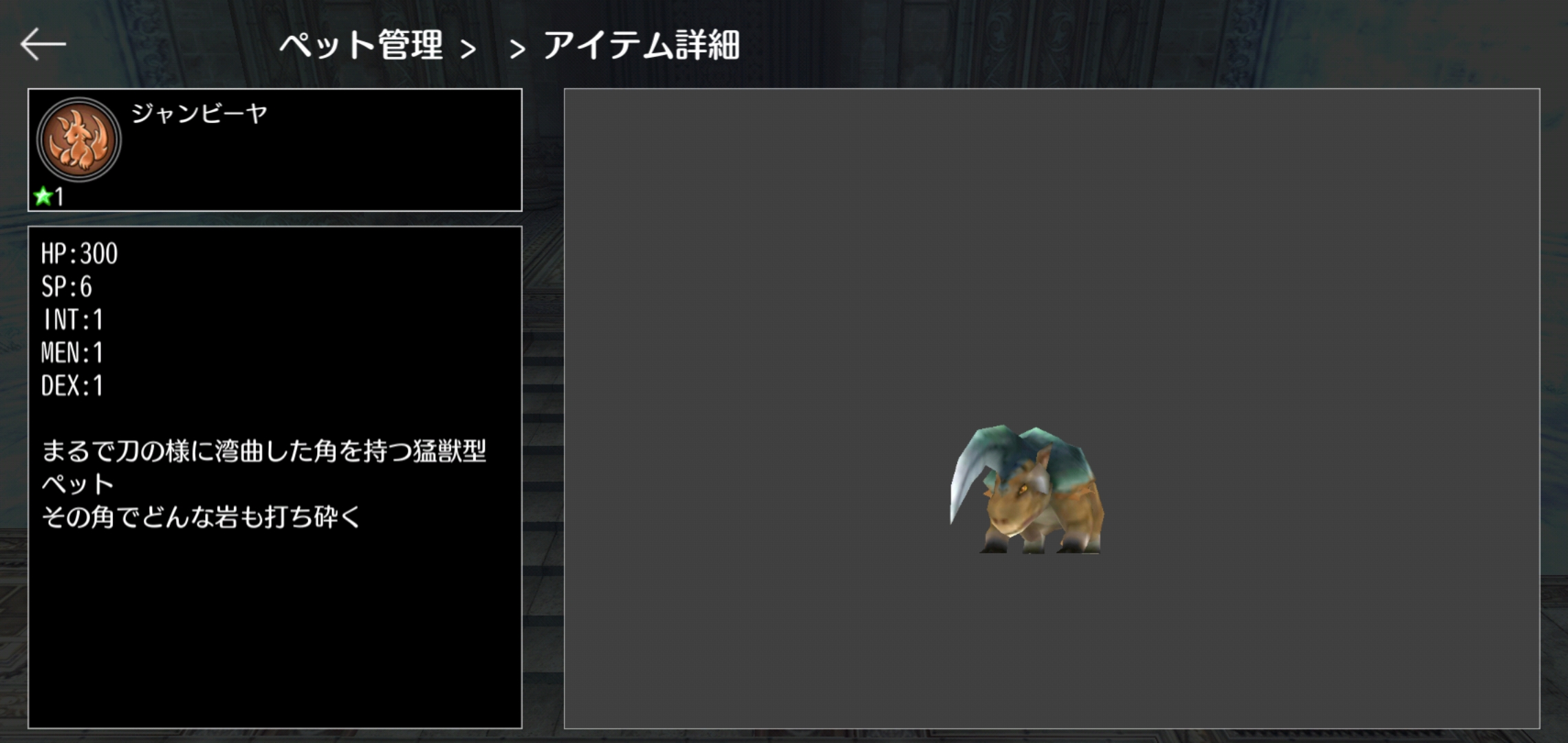
Task: Tap the rarity number 1 beside star
Action: pyautogui.click(x=59, y=197)
